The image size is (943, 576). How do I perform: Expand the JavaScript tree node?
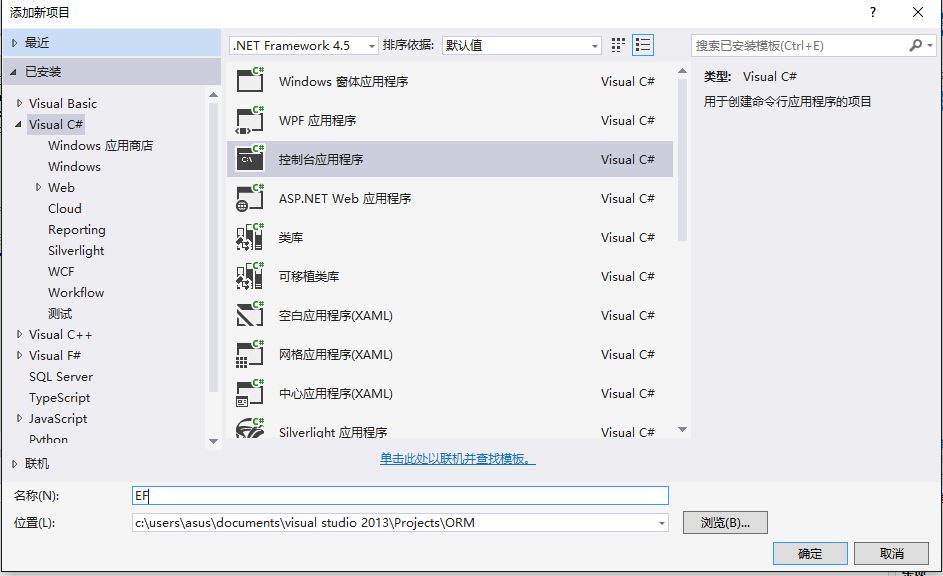[19, 418]
